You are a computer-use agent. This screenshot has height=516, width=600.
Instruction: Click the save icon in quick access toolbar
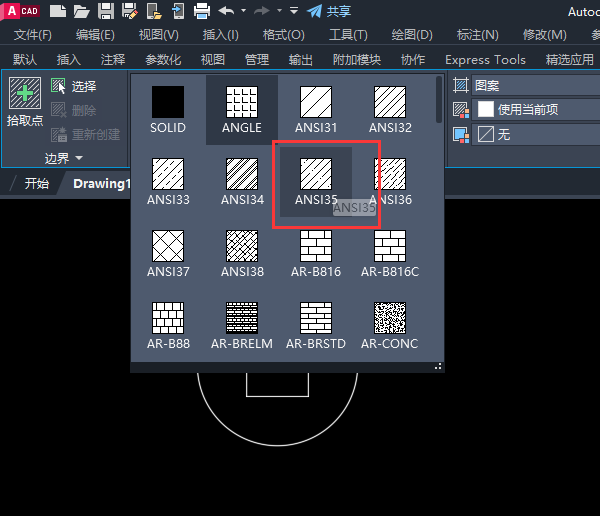tap(106, 11)
